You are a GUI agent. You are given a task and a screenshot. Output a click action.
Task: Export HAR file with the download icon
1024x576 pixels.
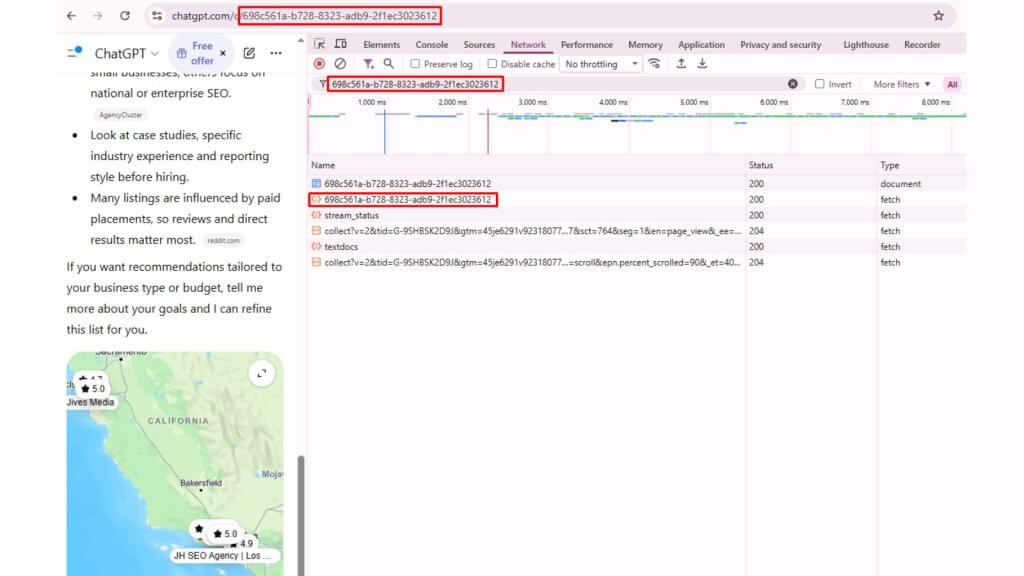702,63
